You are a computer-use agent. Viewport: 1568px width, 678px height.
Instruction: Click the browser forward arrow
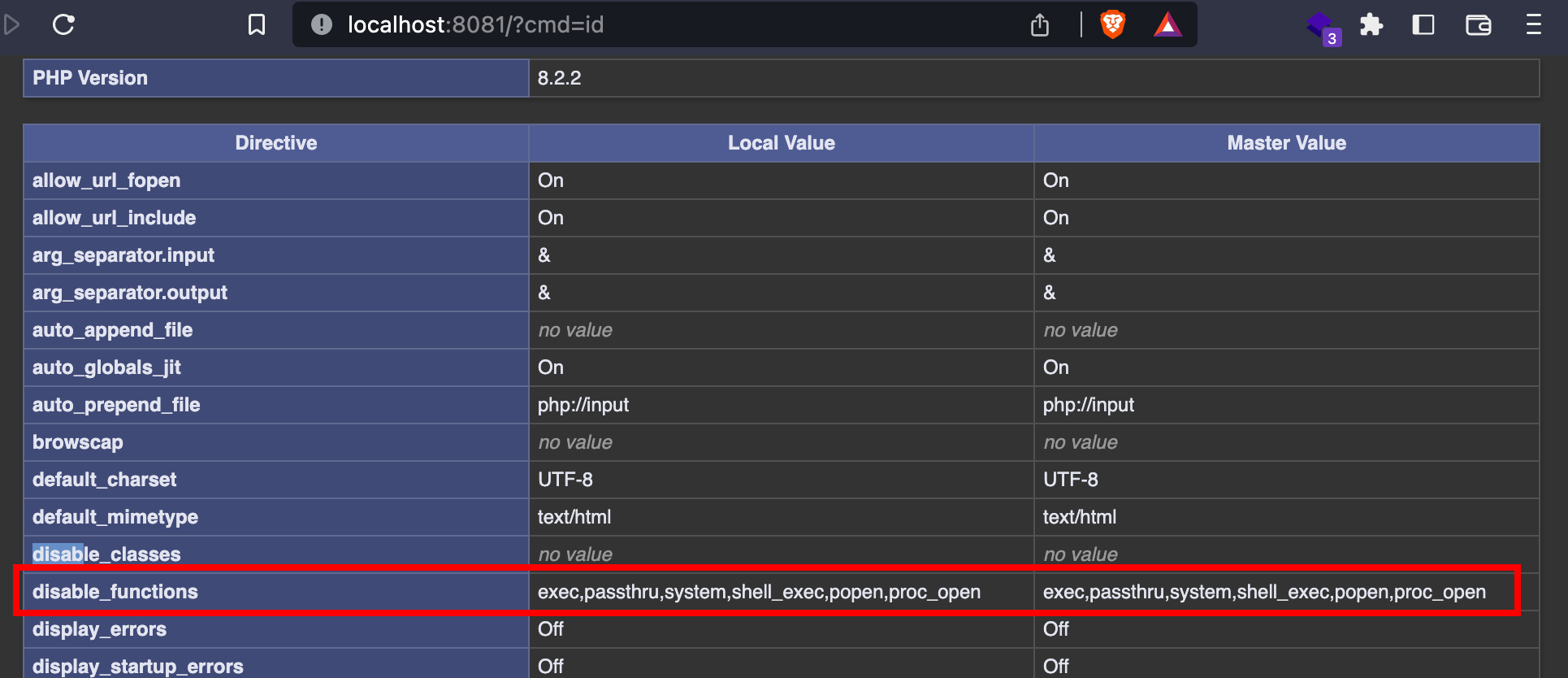tap(11, 24)
